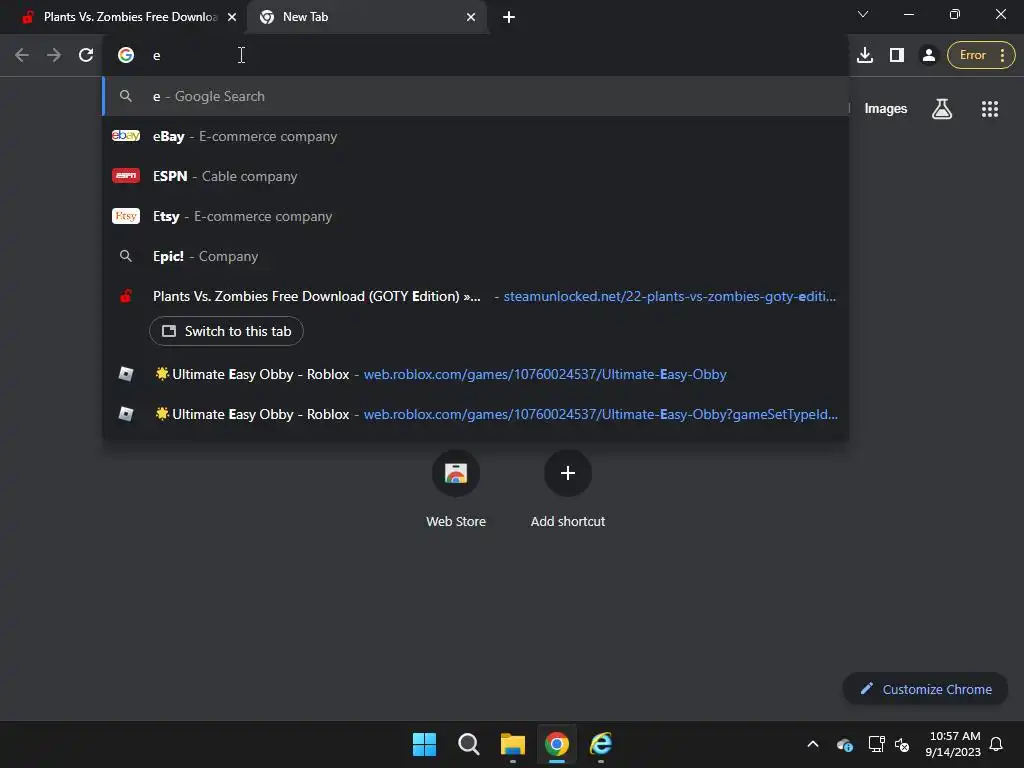Go forward using the forward arrow
The width and height of the screenshot is (1024, 768).
[x=54, y=56]
